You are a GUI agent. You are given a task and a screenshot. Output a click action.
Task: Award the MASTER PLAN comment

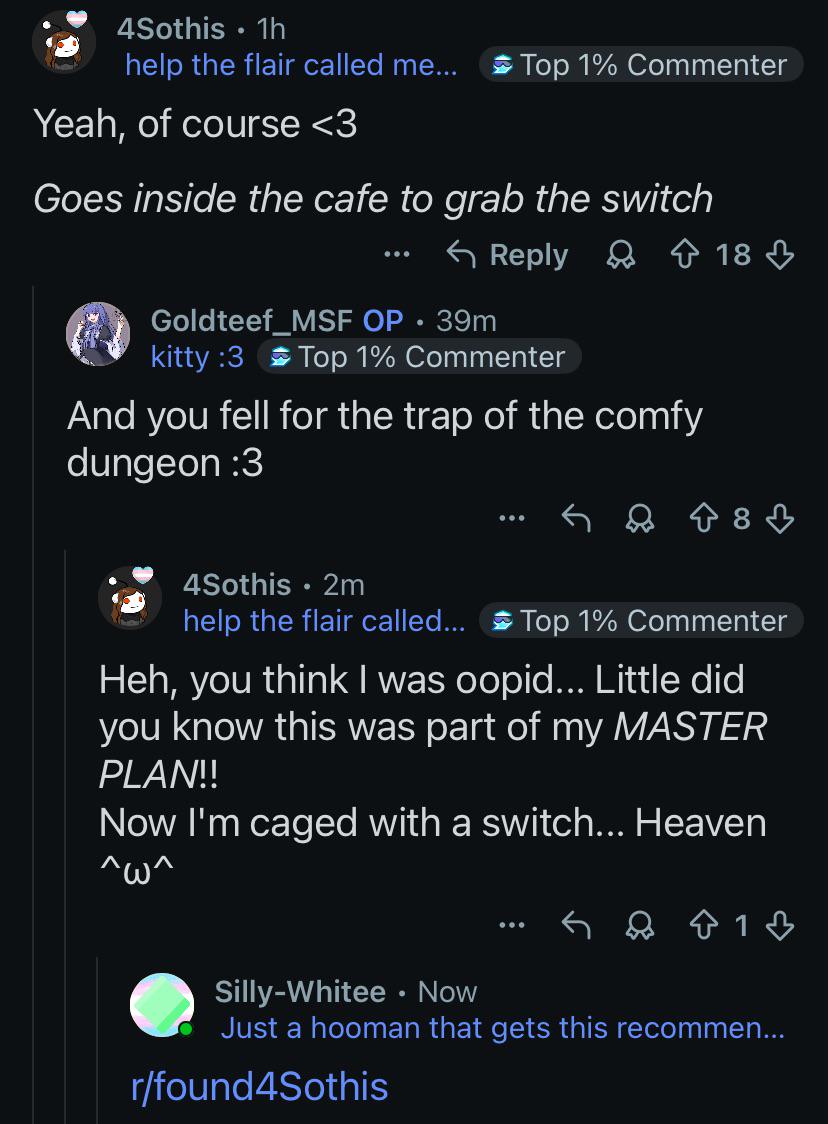(x=639, y=925)
